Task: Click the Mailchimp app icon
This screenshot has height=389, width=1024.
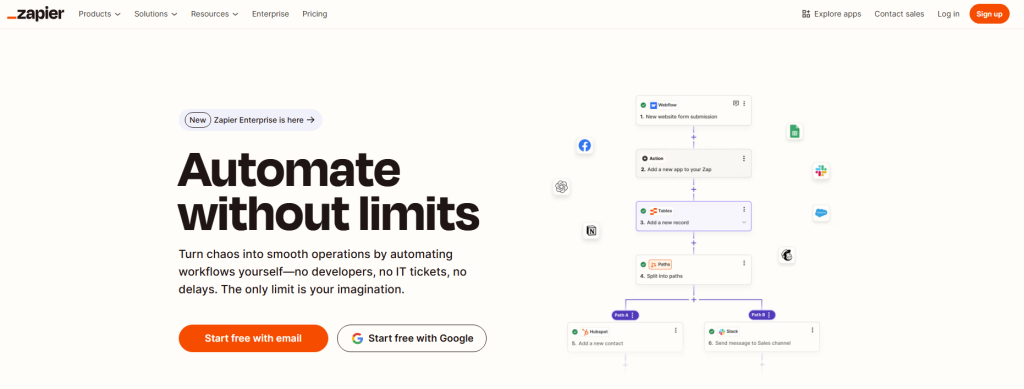Action: tap(787, 255)
